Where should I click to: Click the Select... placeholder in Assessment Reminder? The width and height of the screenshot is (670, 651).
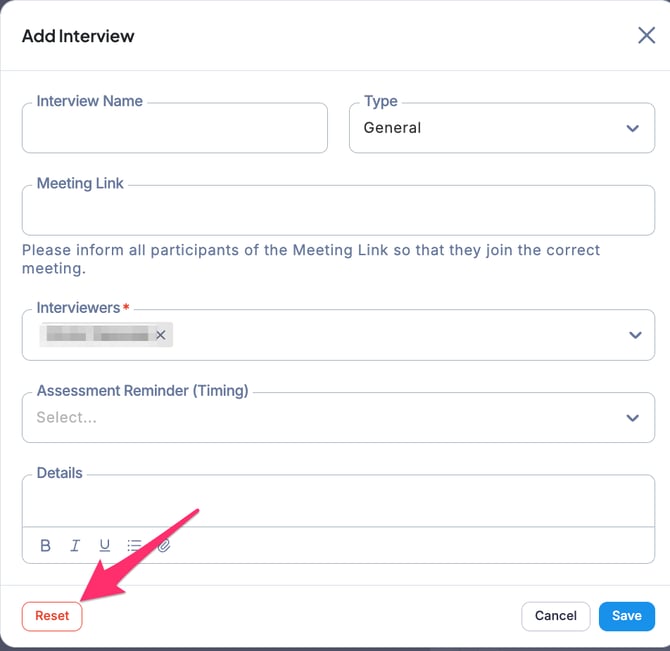[67, 418]
